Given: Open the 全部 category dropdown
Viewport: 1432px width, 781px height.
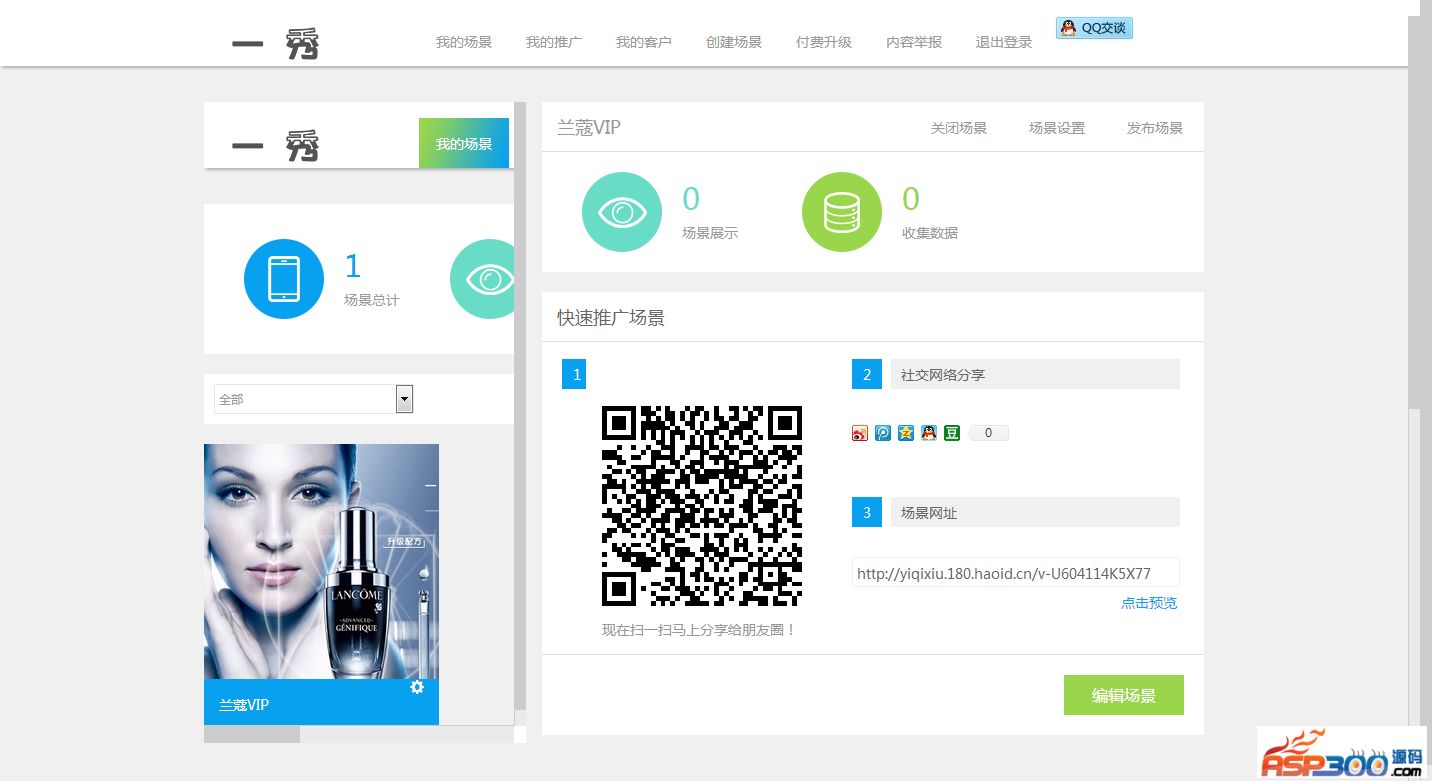Looking at the screenshot, I should click(x=313, y=399).
